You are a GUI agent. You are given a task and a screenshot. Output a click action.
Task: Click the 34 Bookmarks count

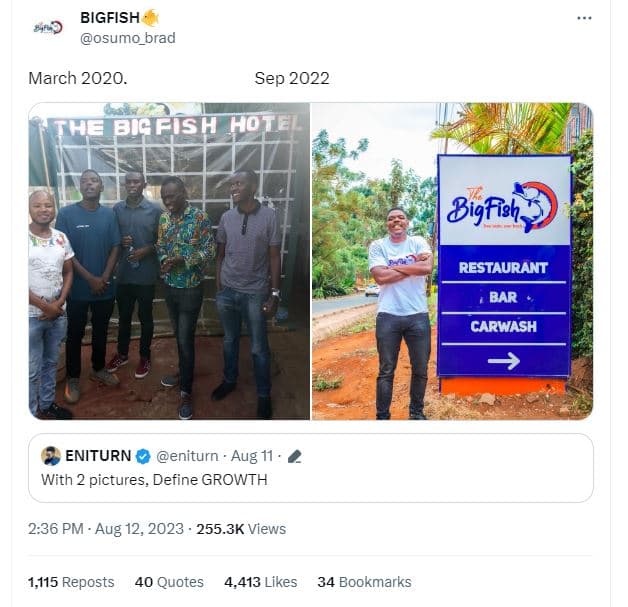pos(364,582)
